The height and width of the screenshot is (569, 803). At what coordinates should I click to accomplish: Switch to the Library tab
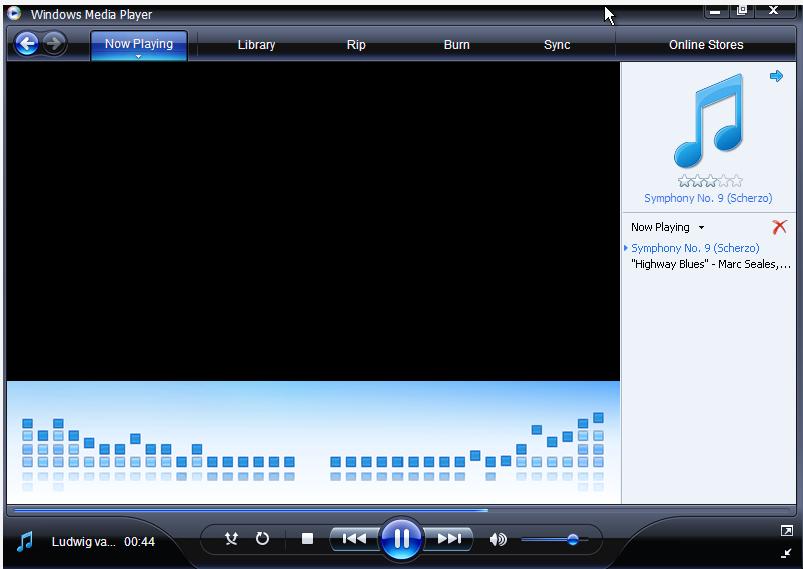click(x=256, y=45)
